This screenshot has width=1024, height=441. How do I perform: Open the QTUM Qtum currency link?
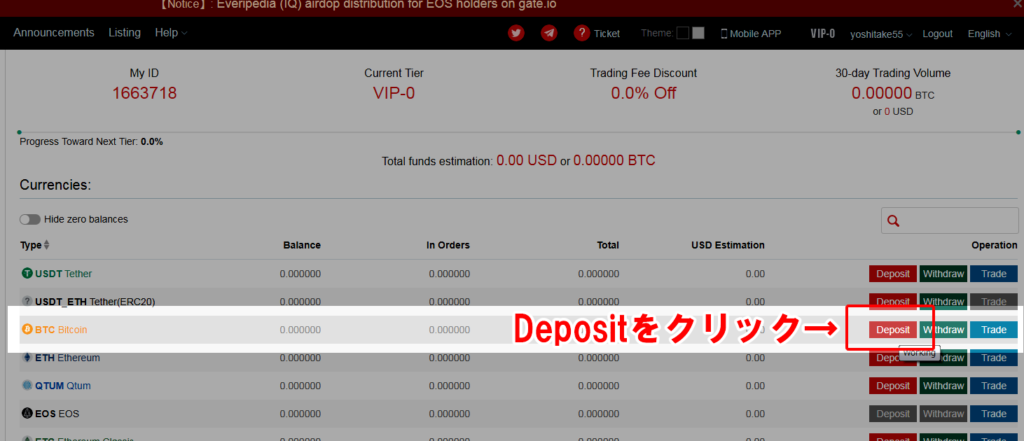tap(63, 386)
